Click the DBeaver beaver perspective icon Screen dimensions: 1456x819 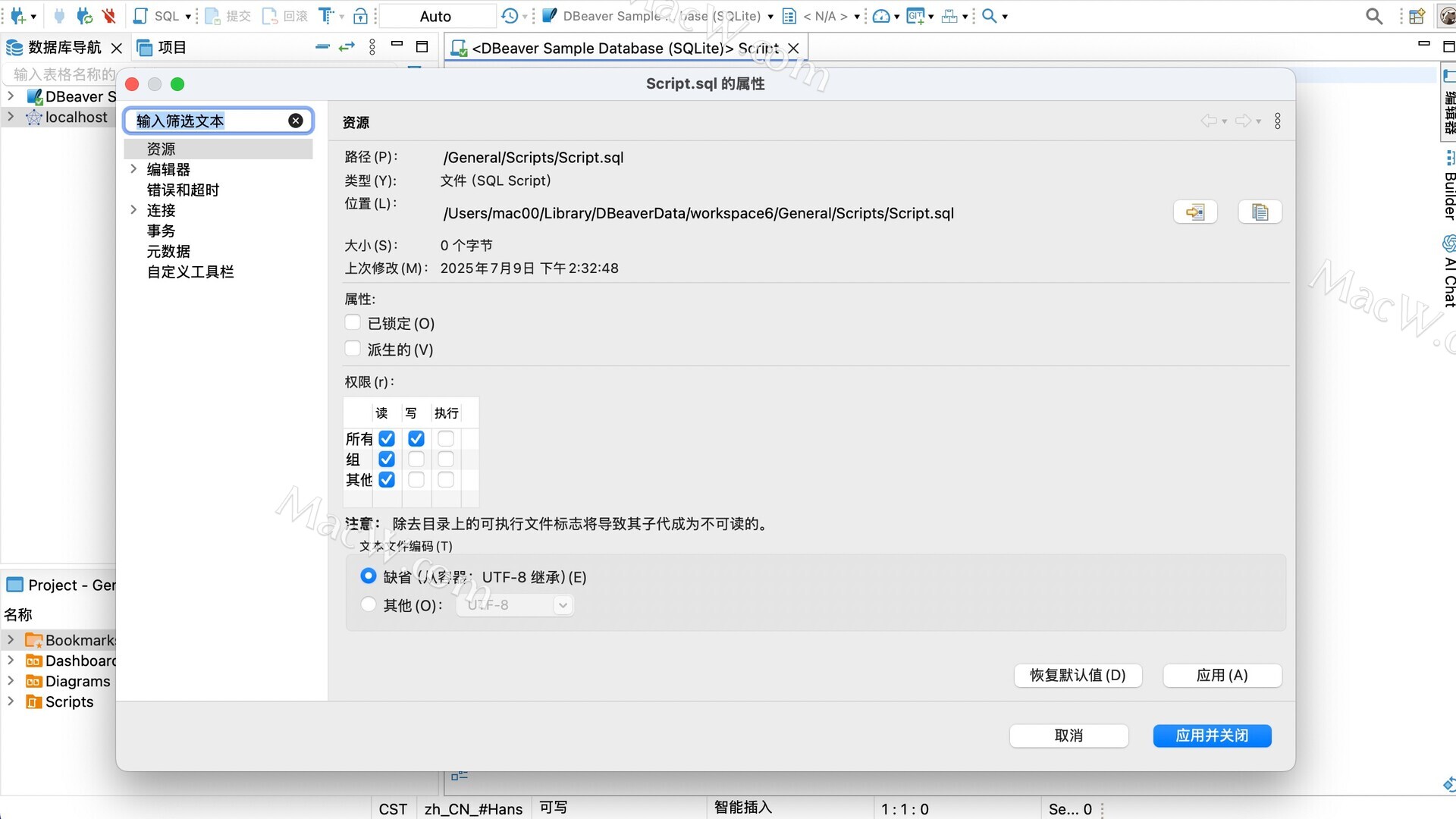tap(1447, 16)
